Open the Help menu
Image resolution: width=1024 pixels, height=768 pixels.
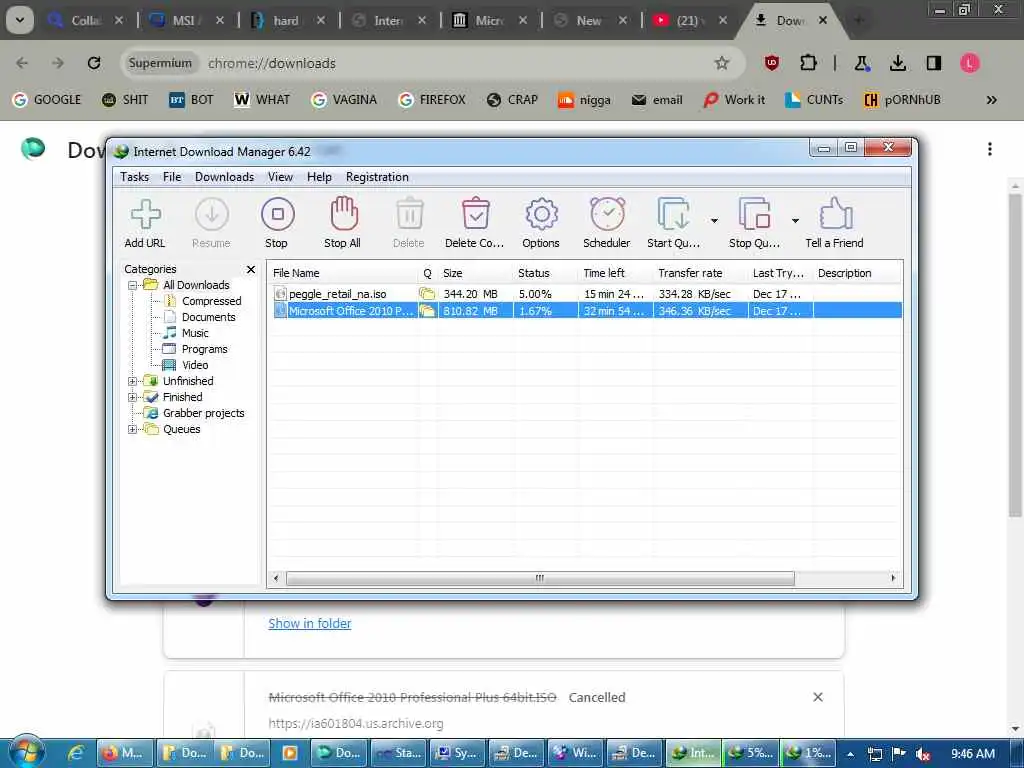click(x=319, y=177)
